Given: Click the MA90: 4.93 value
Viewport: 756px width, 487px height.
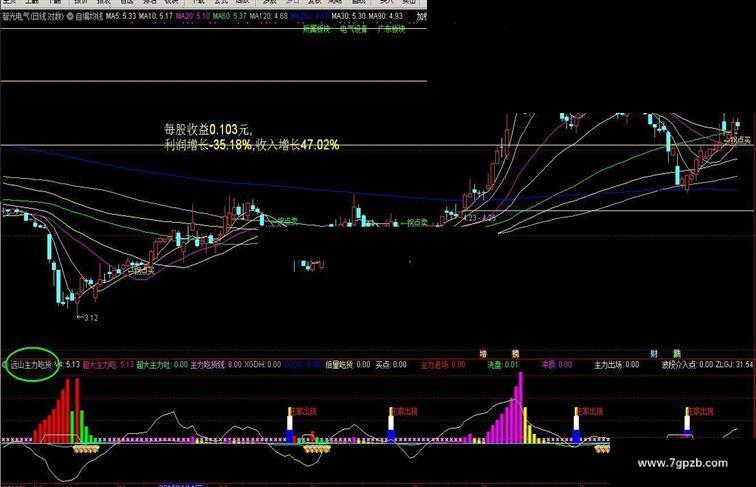Looking at the screenshot, I should point(385,16).
